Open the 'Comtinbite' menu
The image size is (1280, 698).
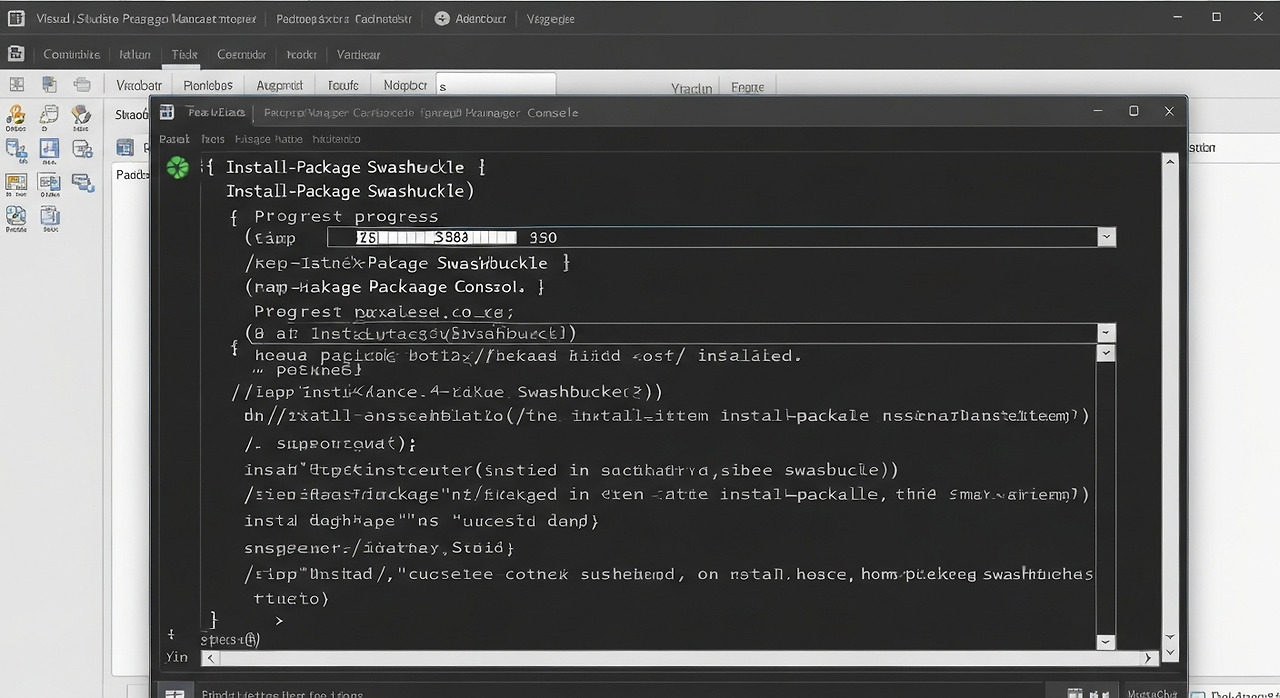click(72, 55)
